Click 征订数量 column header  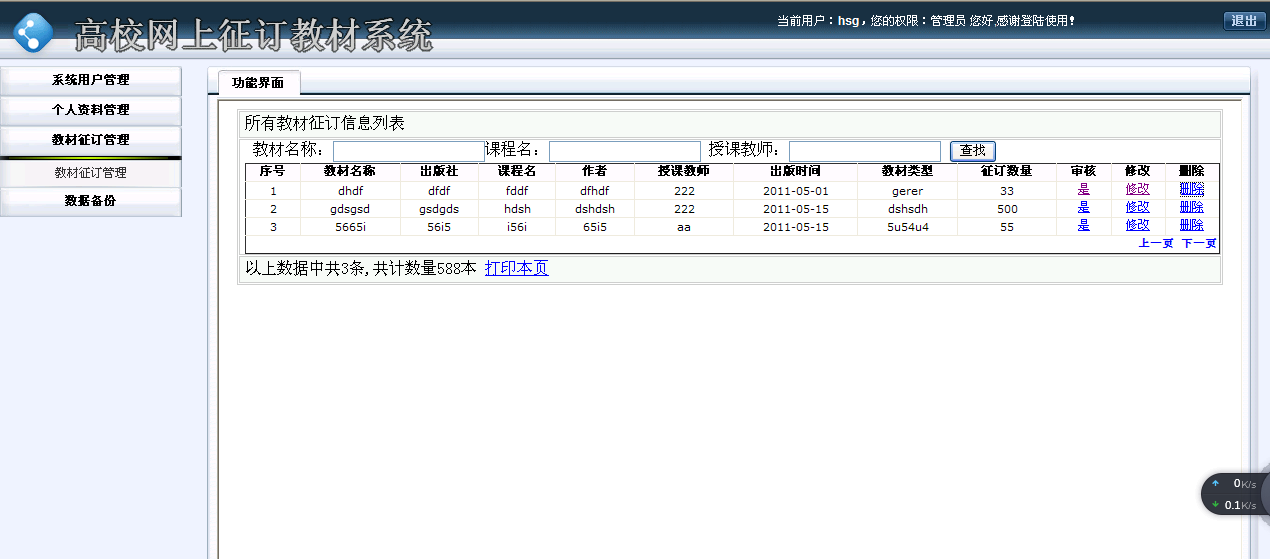1006,171
